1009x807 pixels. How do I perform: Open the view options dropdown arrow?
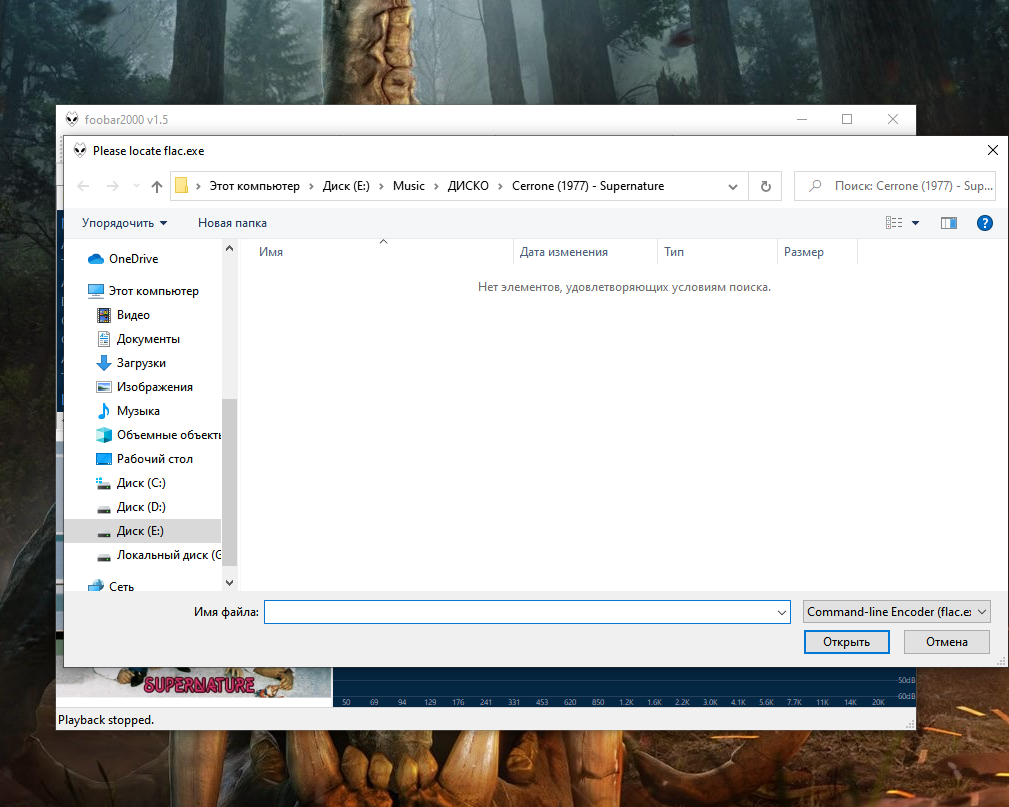click(x=915, y=223)
